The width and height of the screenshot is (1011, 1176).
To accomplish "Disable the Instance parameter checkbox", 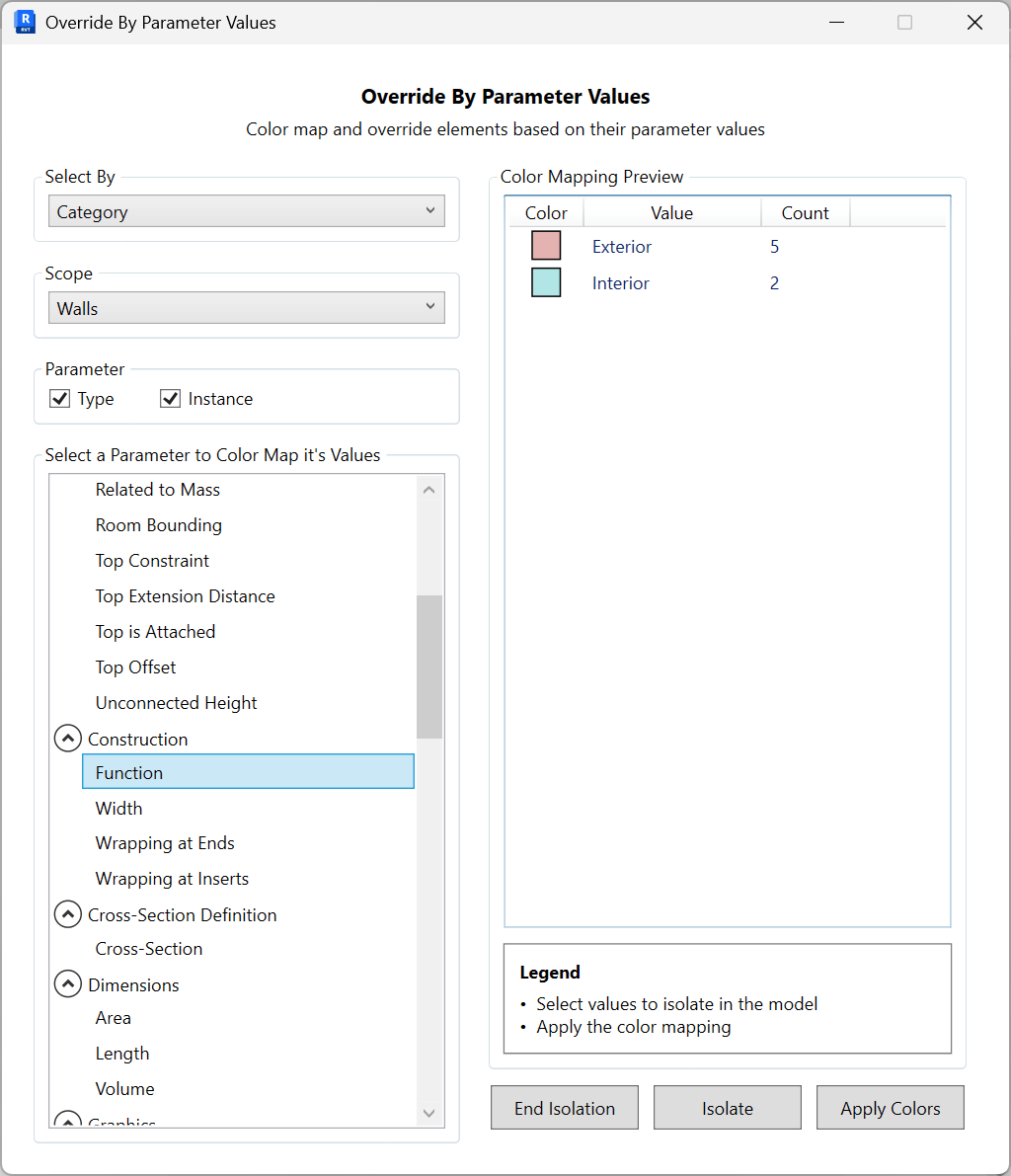I will [x=170, y=398].
